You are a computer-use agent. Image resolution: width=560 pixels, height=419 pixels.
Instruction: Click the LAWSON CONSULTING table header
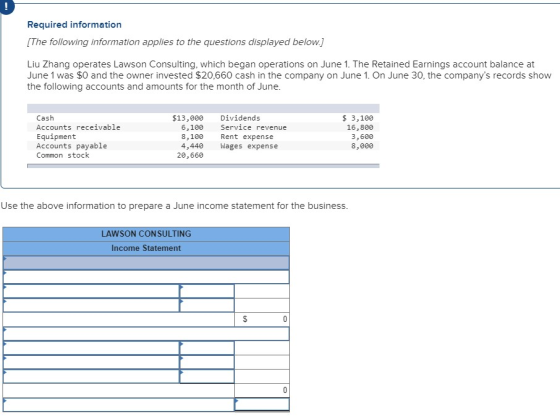(x=146, y=234)
